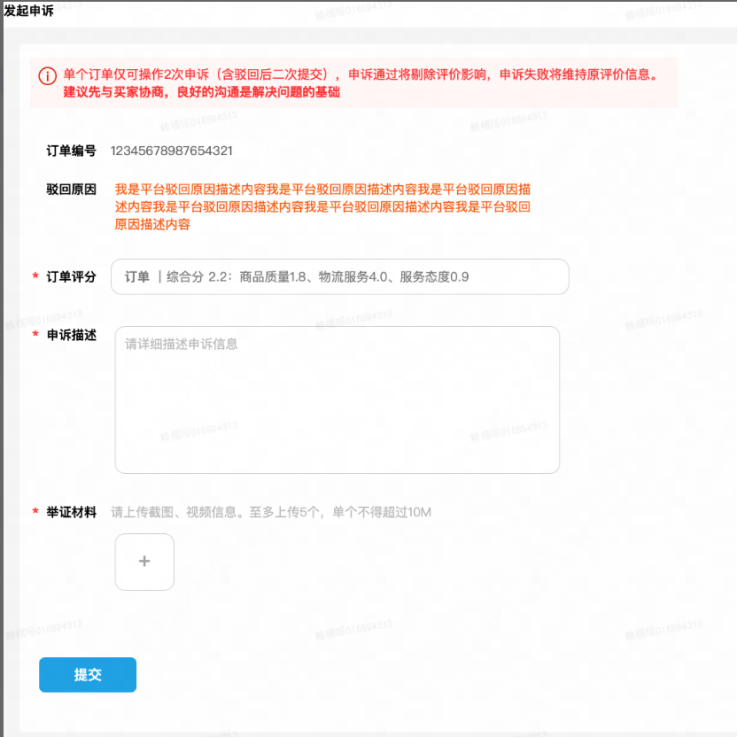Viewport: 738px width, 738px height.
Task: Click the 申诉描述 field label
Action: point(71,335)
